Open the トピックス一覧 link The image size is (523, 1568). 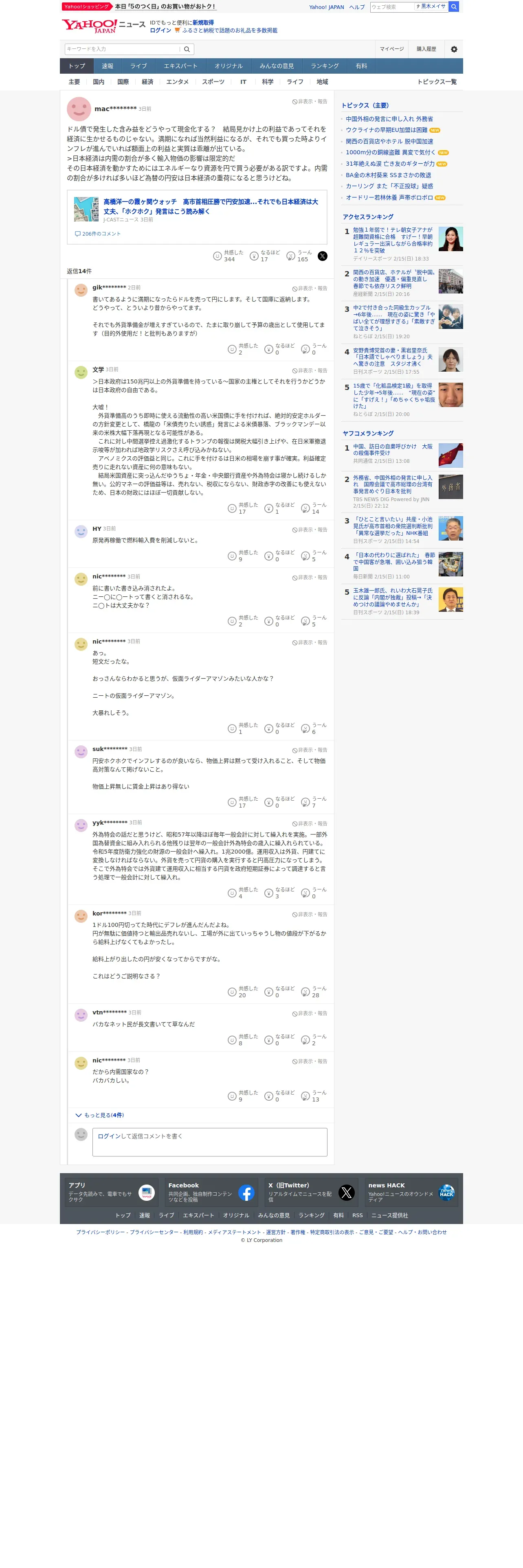coord(437,82)
